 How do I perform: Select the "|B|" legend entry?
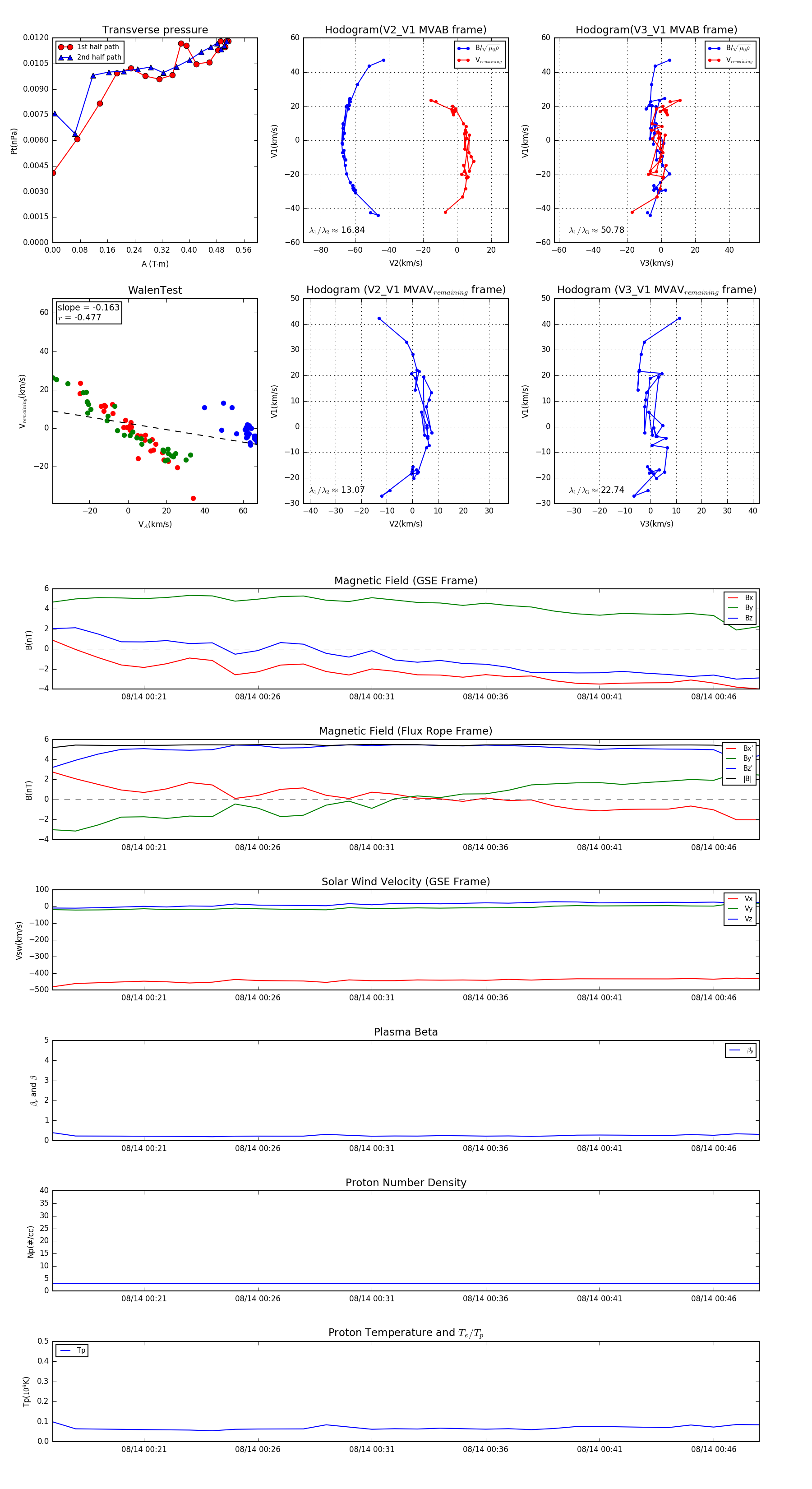point(740,779)
